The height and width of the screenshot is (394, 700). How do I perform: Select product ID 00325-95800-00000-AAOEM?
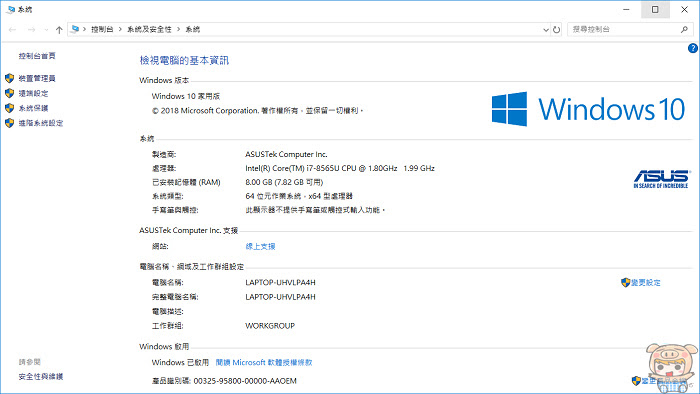[x=245, y=381]
